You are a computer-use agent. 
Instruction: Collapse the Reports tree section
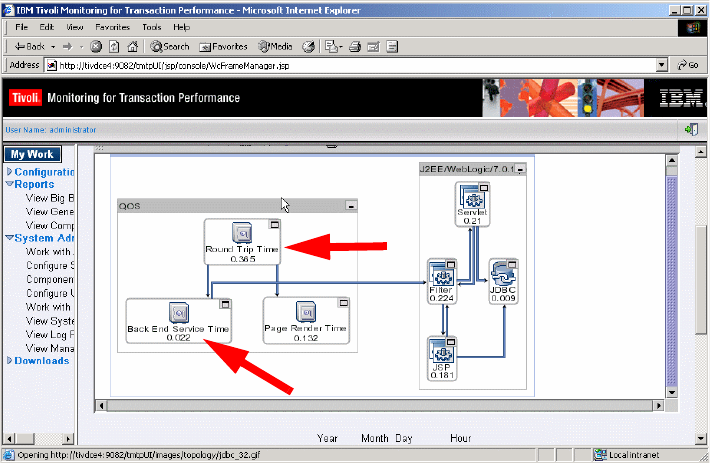click(x=10, y=184)
